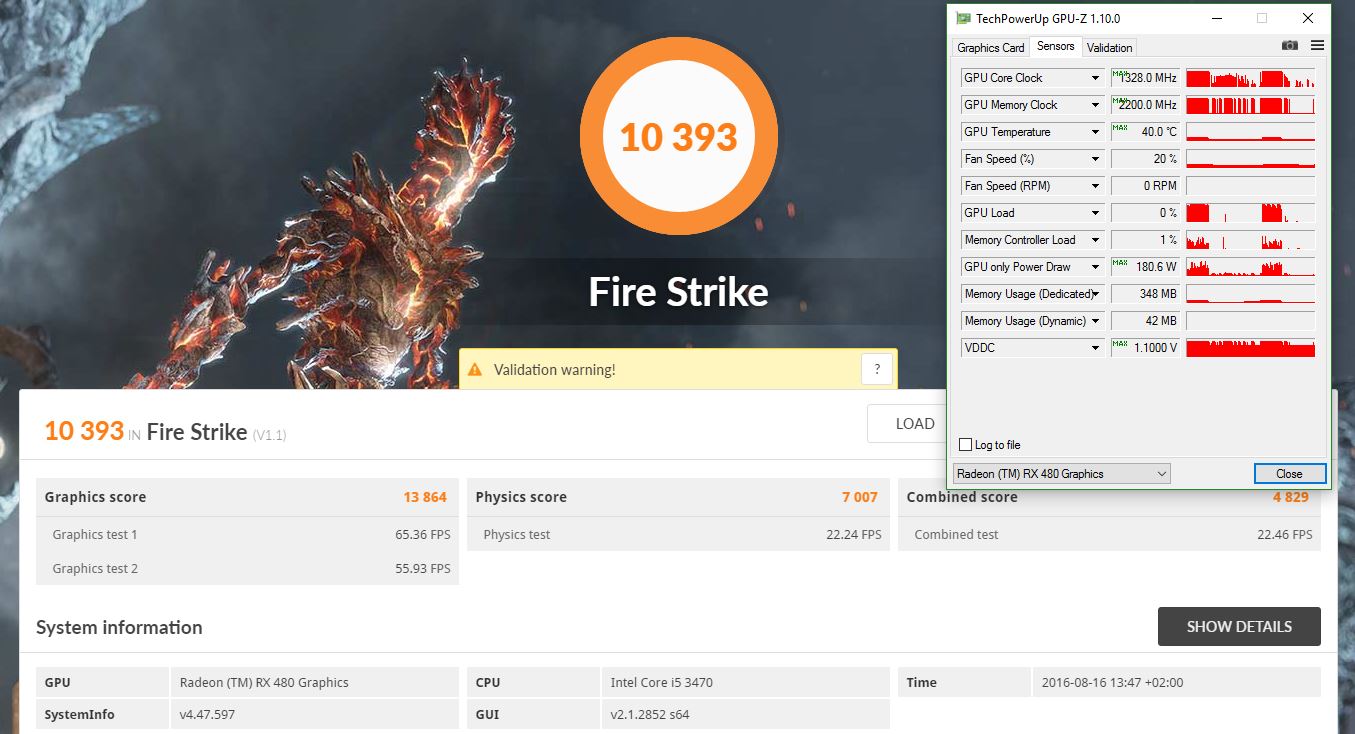Click the GPU Core Clock history graph
Image resolution: width=1355 pixels, height=734 pixels.
coord(1250,78)
